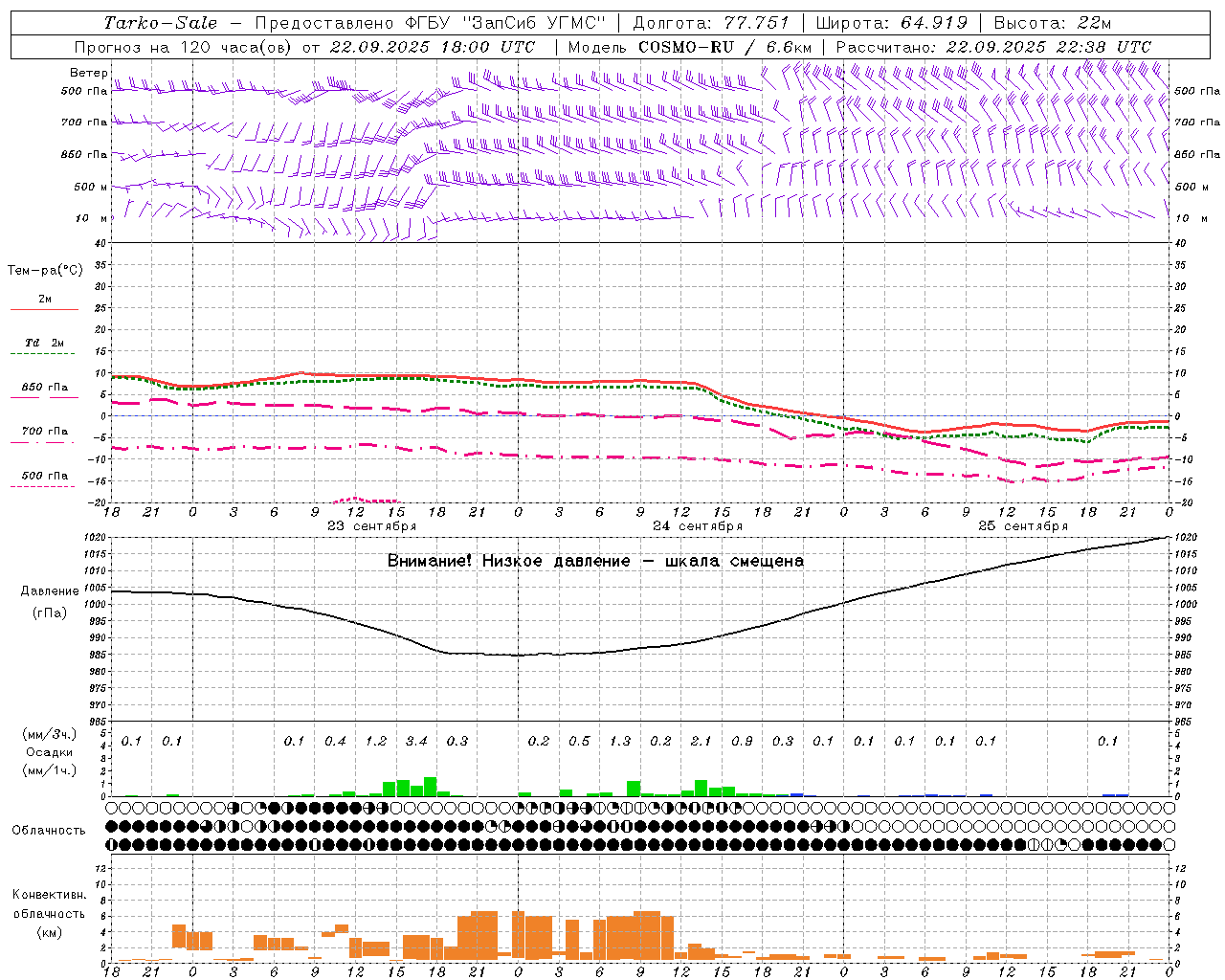Click the '(мм/3ч.)' precipitation unit label
The height and width of the screenshot is (980, 1225).
tap(49, 734)
